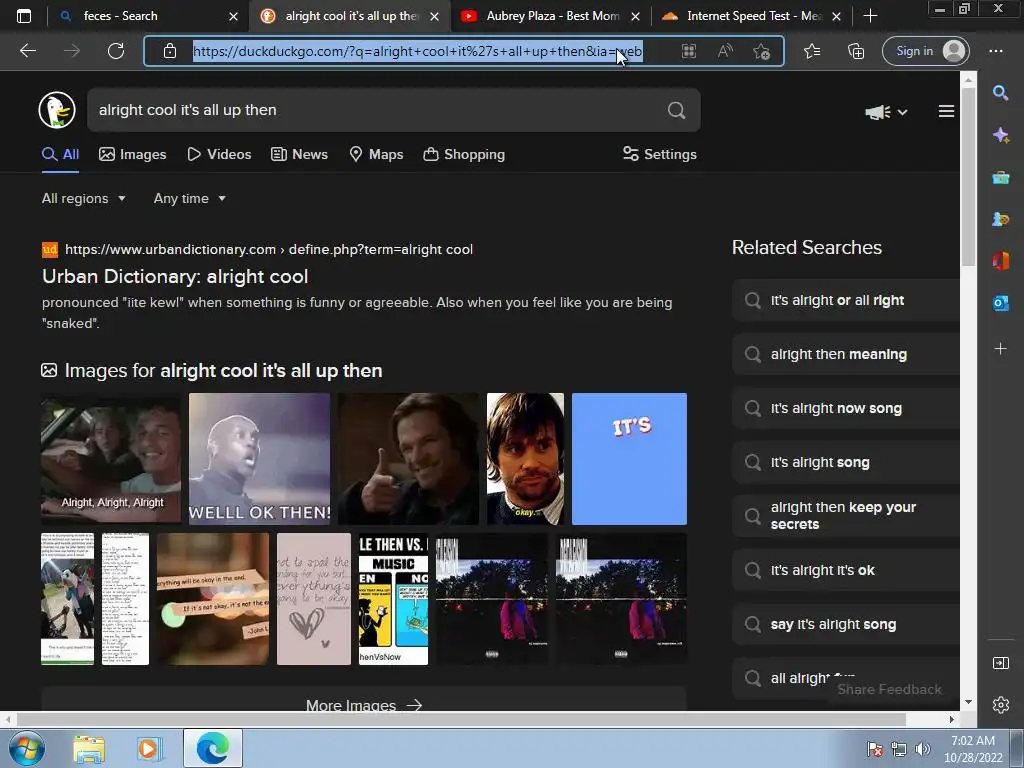Open Collections icon in toolbar

(x=856, y=51)
